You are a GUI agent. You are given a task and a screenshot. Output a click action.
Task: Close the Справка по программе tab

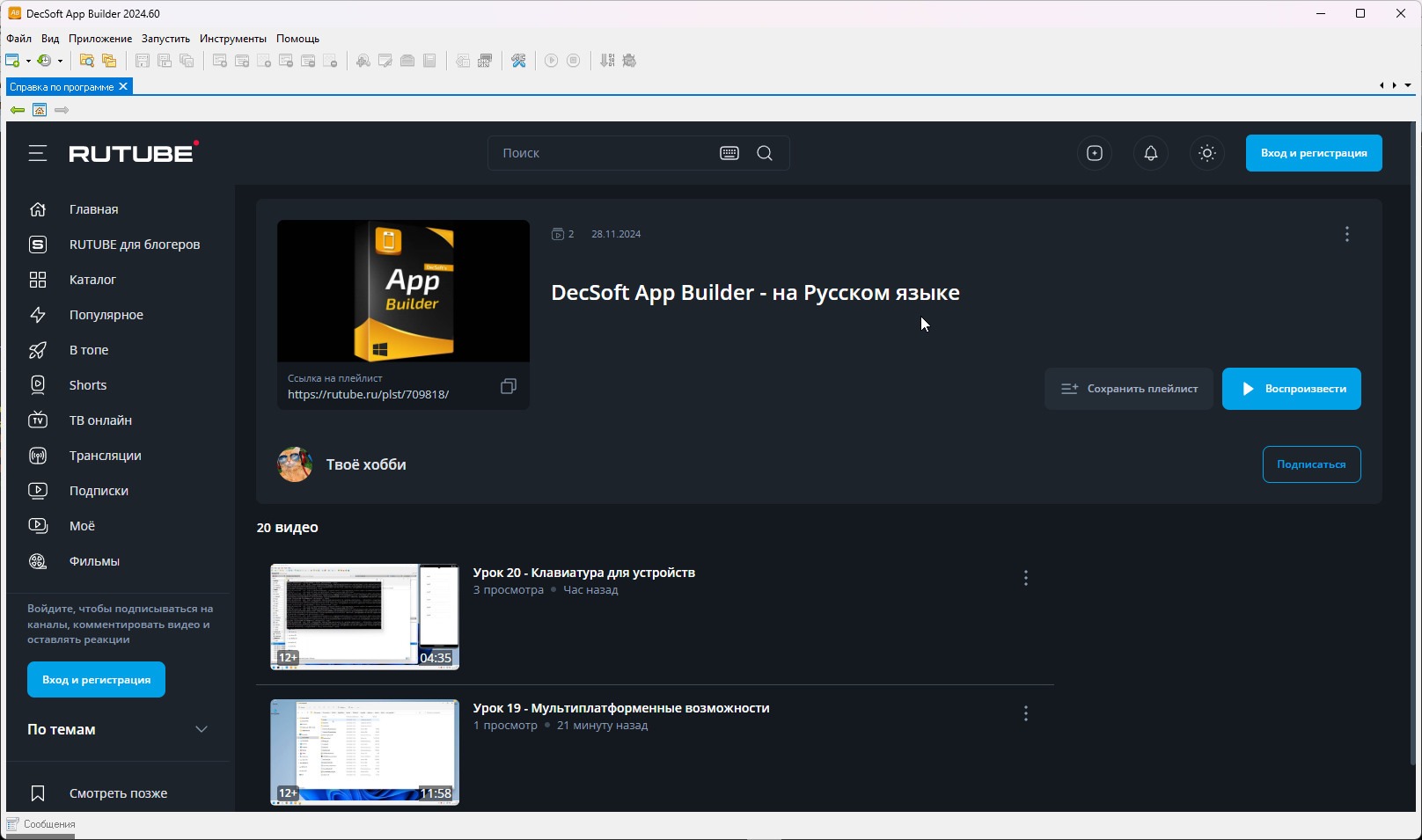pos(123,86)
